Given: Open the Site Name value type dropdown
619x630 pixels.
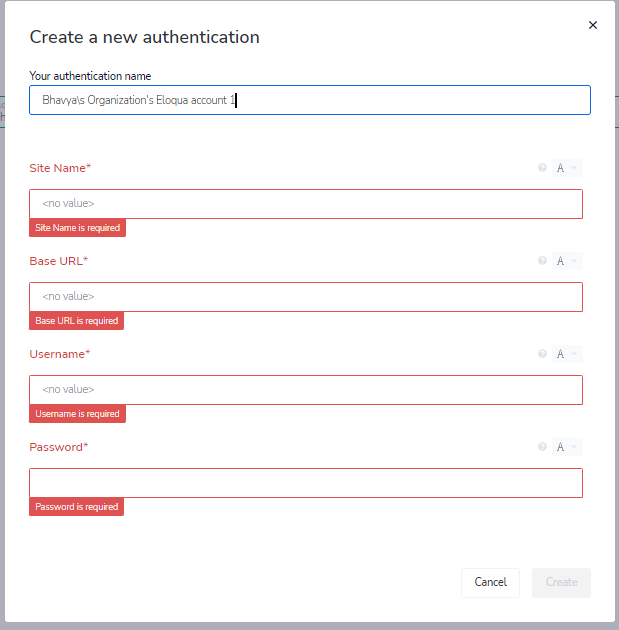Looking at the screenshot, I should [567, 168].
